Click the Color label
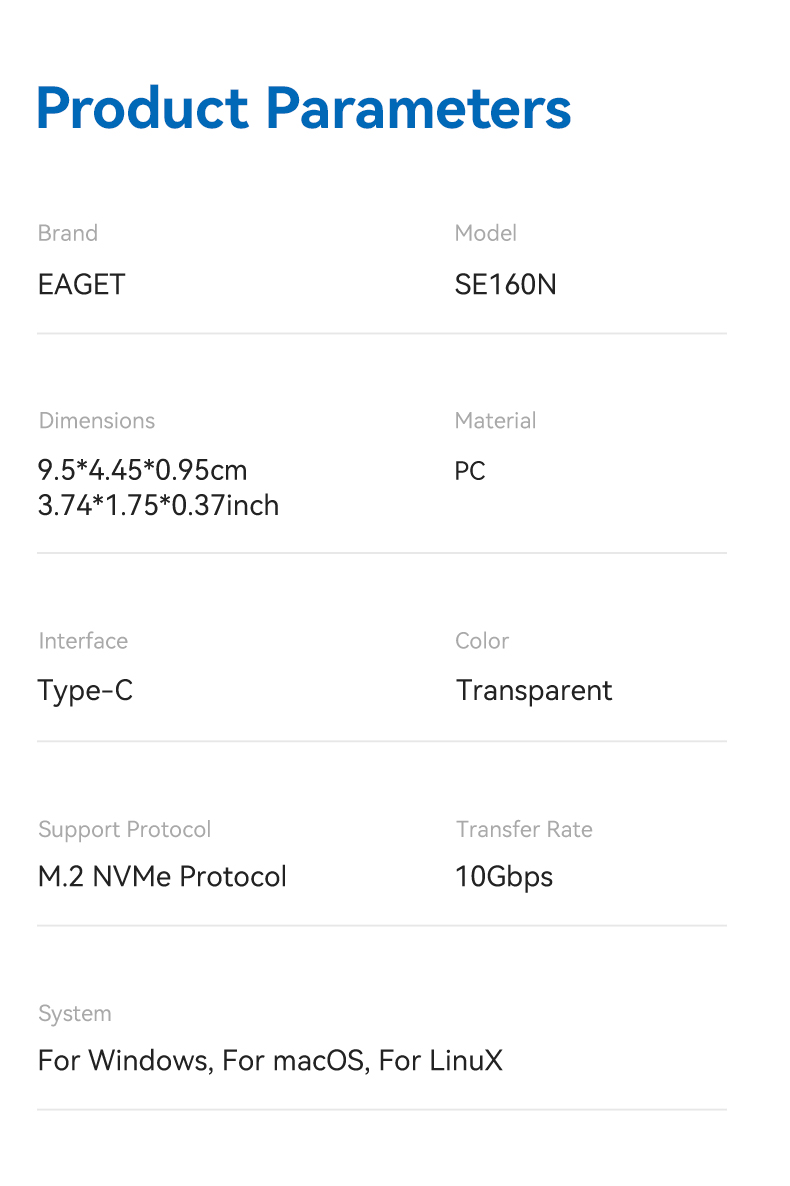 point(482,641)
